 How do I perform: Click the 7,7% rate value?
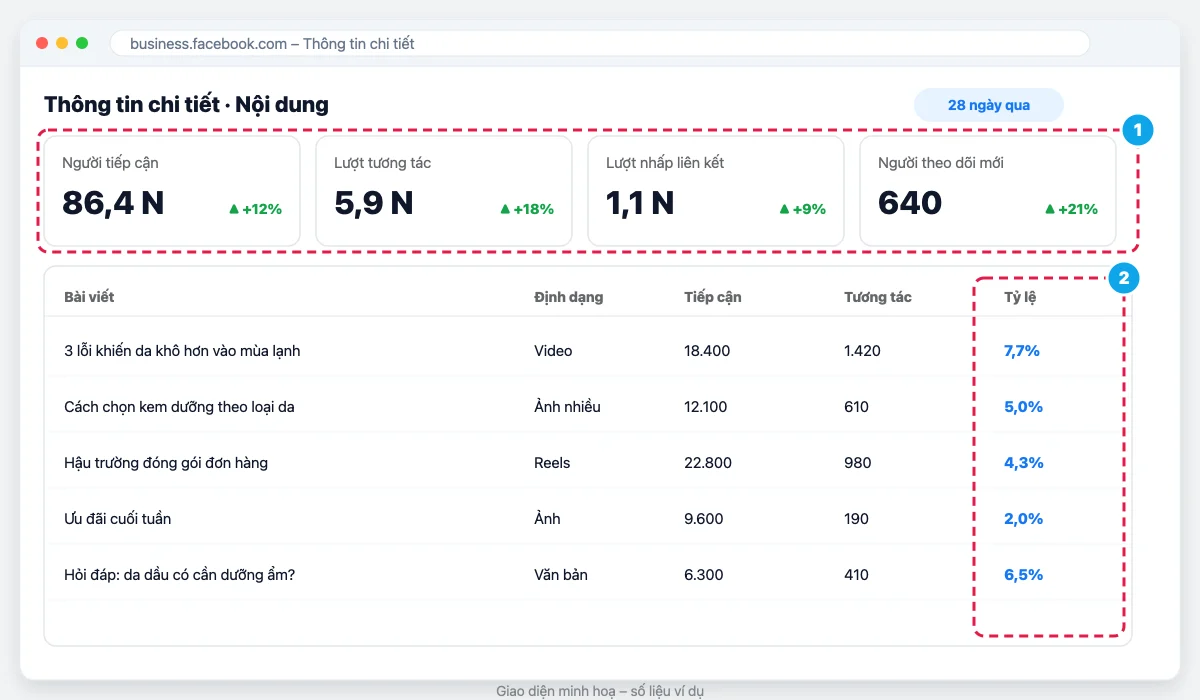click(1023, 351)
